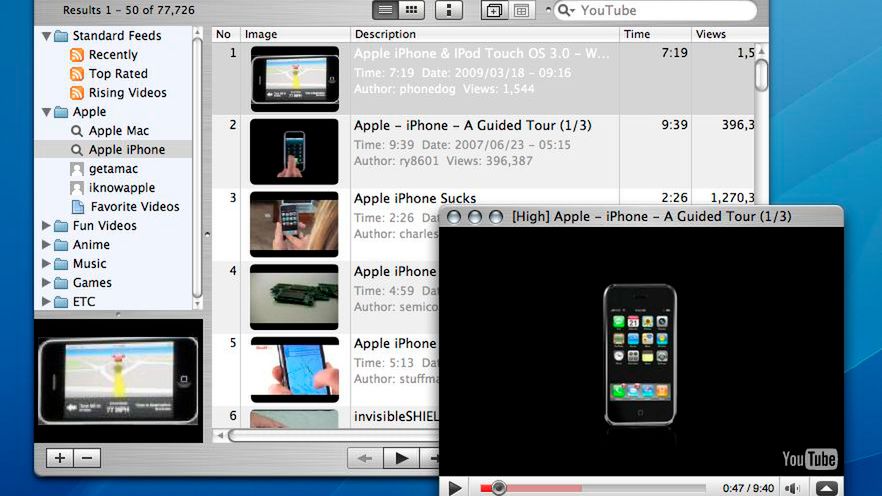
Task: Seek along the player progress bar
Action: 593,488
